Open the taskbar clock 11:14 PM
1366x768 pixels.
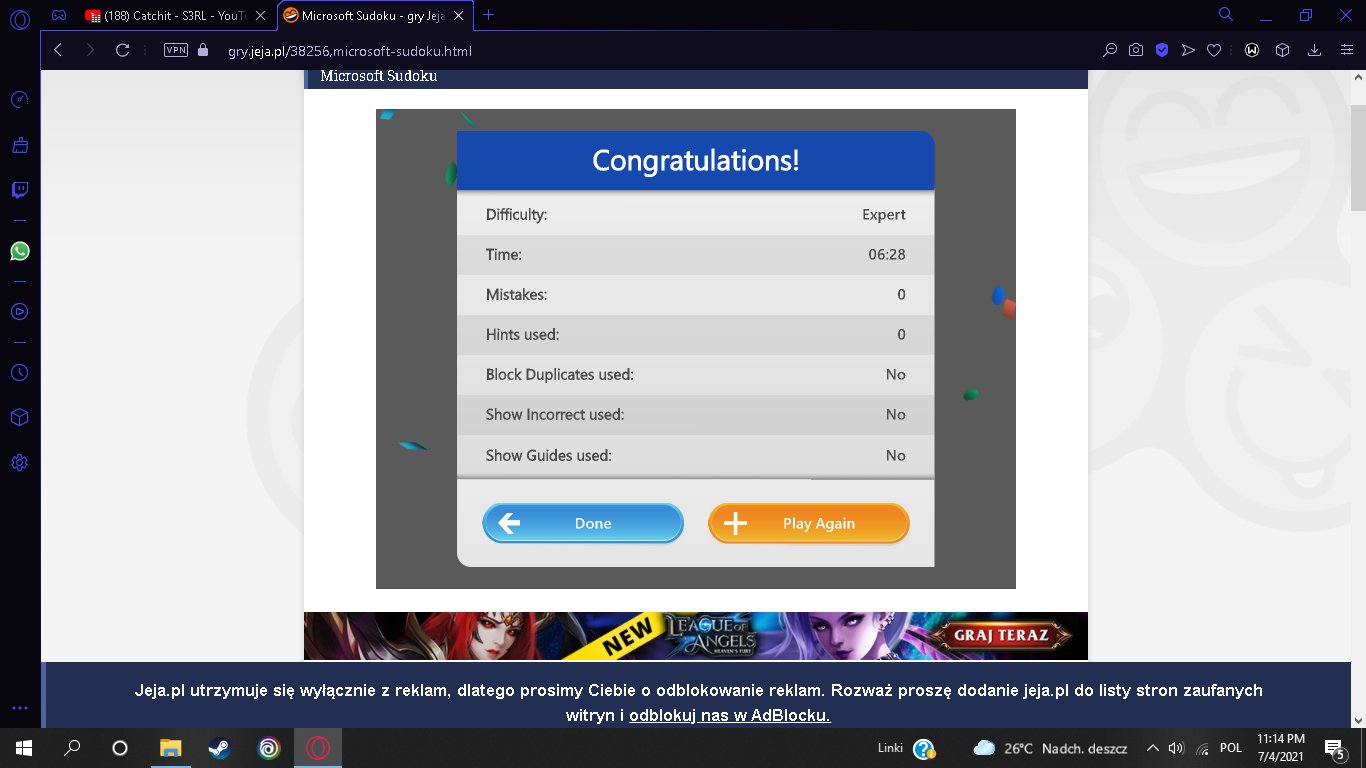[x=1281, y=748]
